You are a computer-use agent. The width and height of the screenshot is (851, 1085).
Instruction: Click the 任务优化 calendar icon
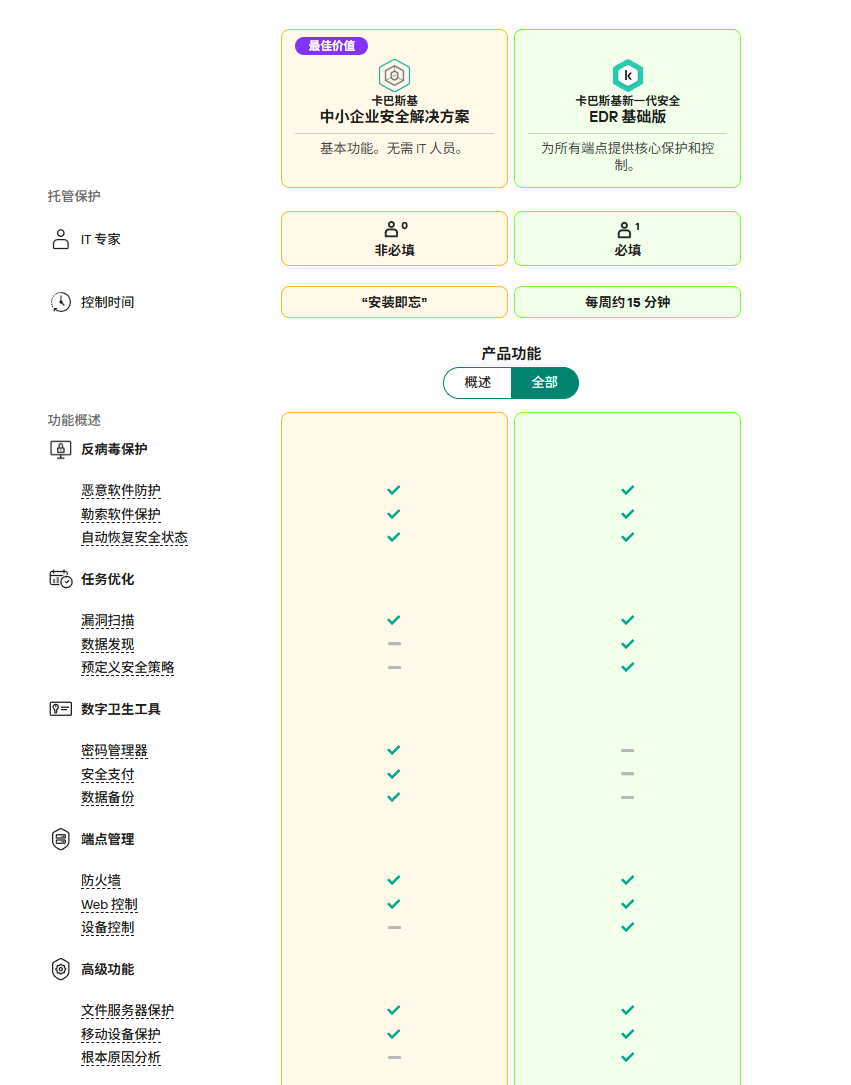60,579
